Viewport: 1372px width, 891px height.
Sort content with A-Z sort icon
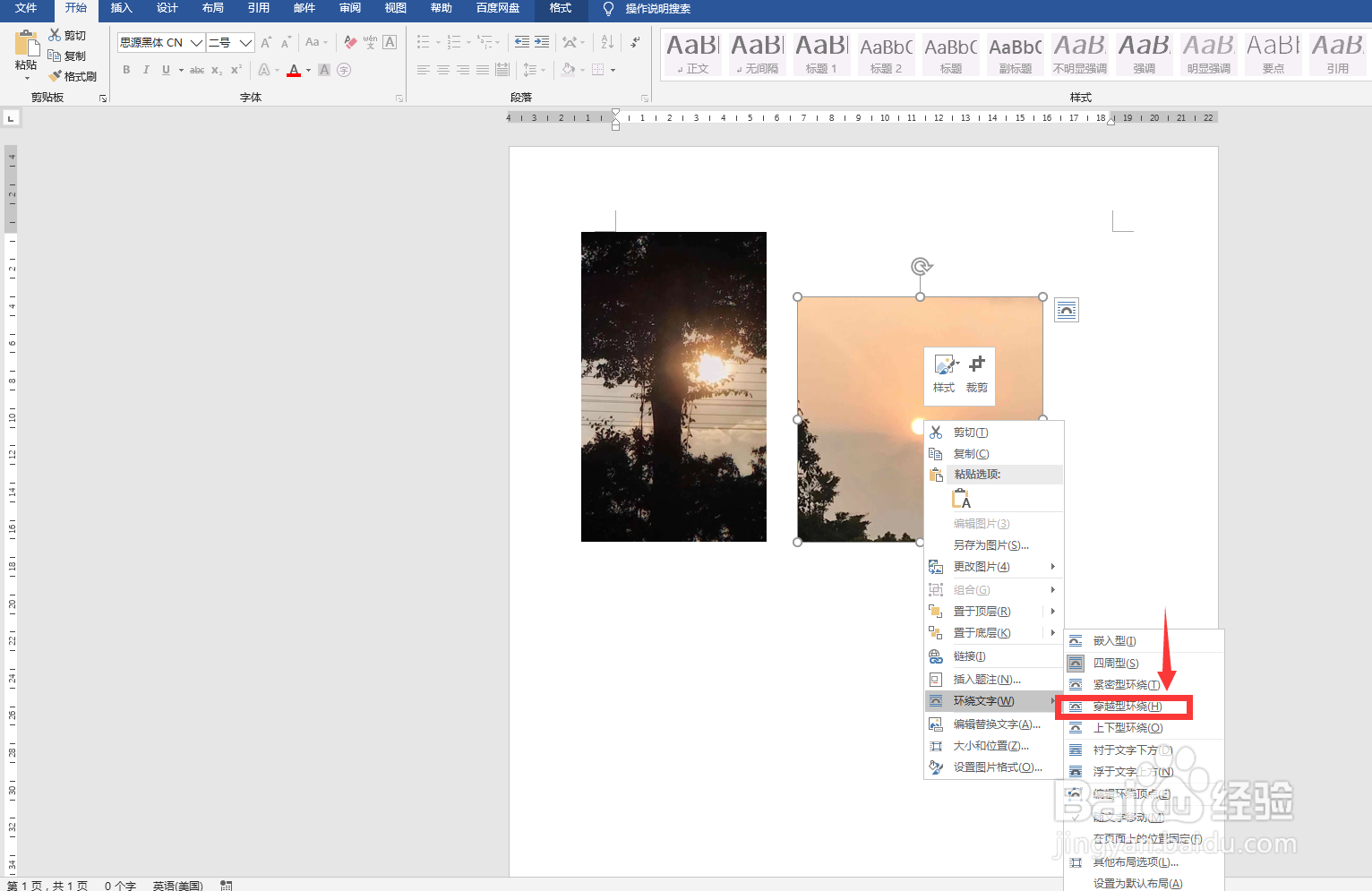(x=607, y=42)
